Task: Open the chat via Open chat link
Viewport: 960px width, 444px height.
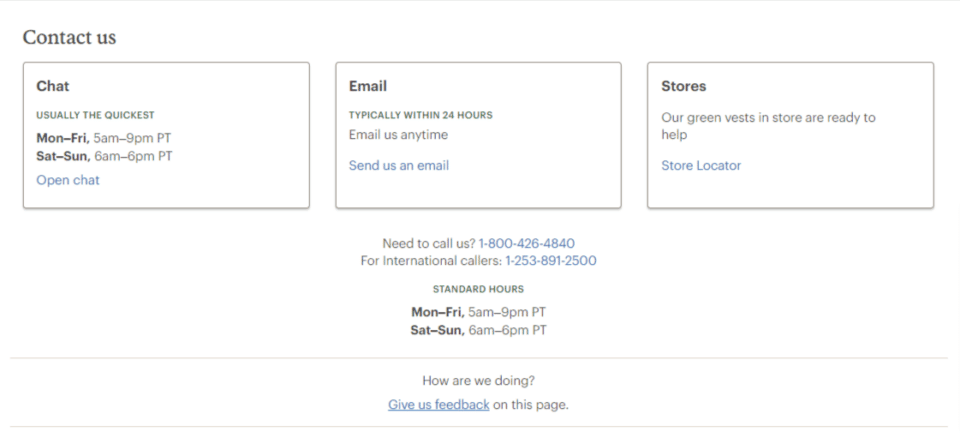Action: [68, 180]
